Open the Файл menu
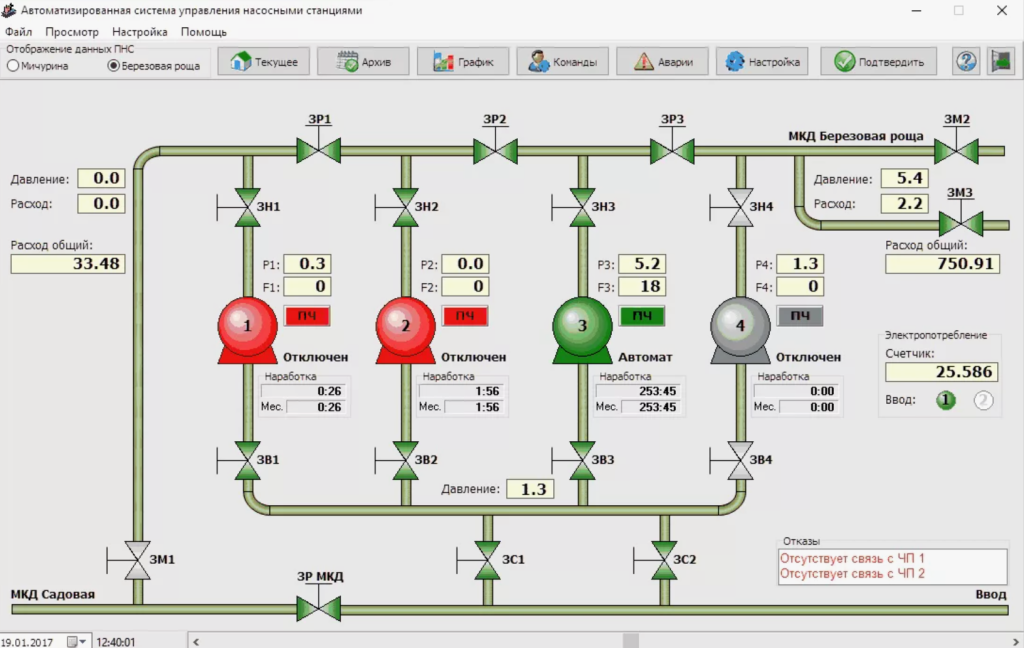Screen dimensions: 1024x648 tap(18, 32)
